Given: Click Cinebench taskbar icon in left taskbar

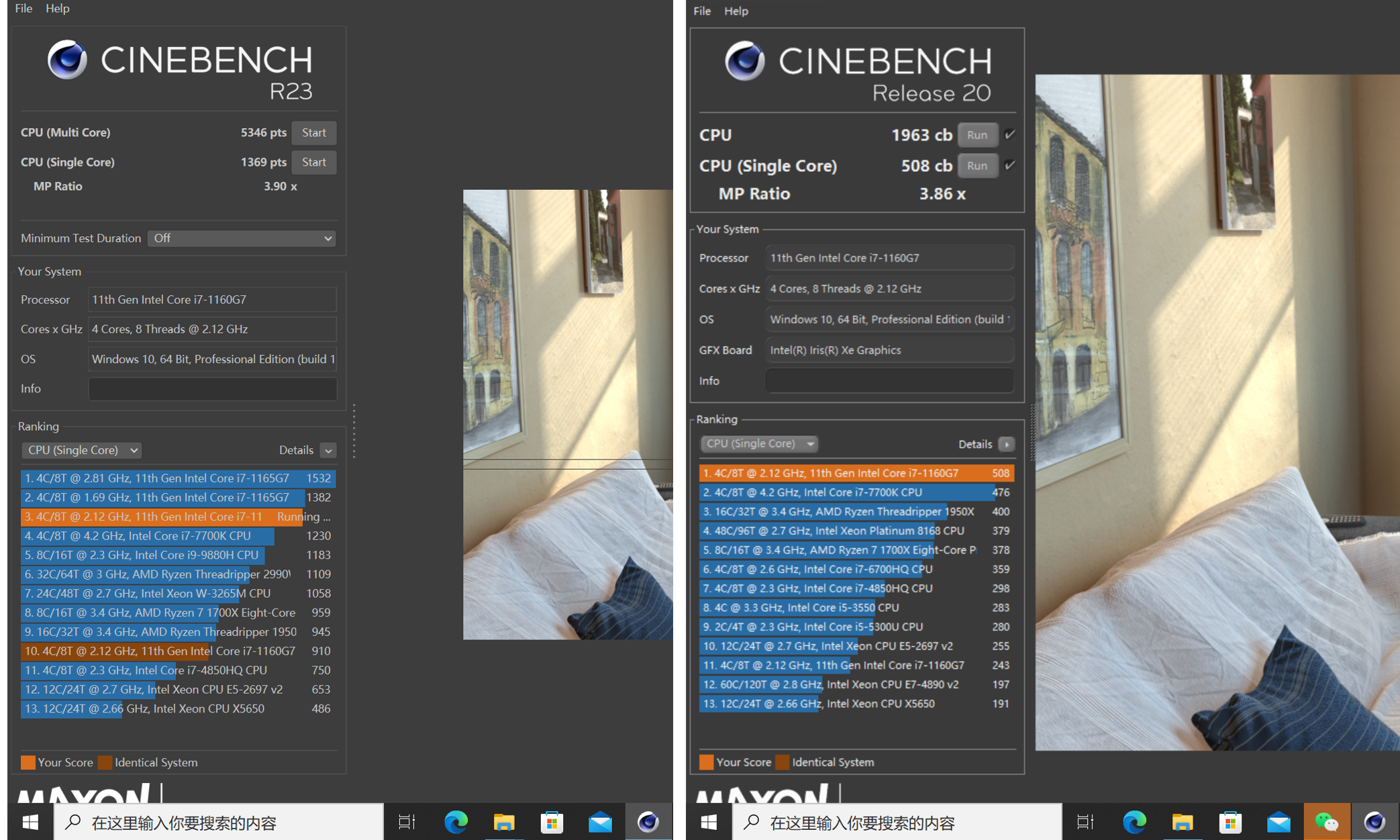Looking at the screenshot, I should tap(648, 822).
